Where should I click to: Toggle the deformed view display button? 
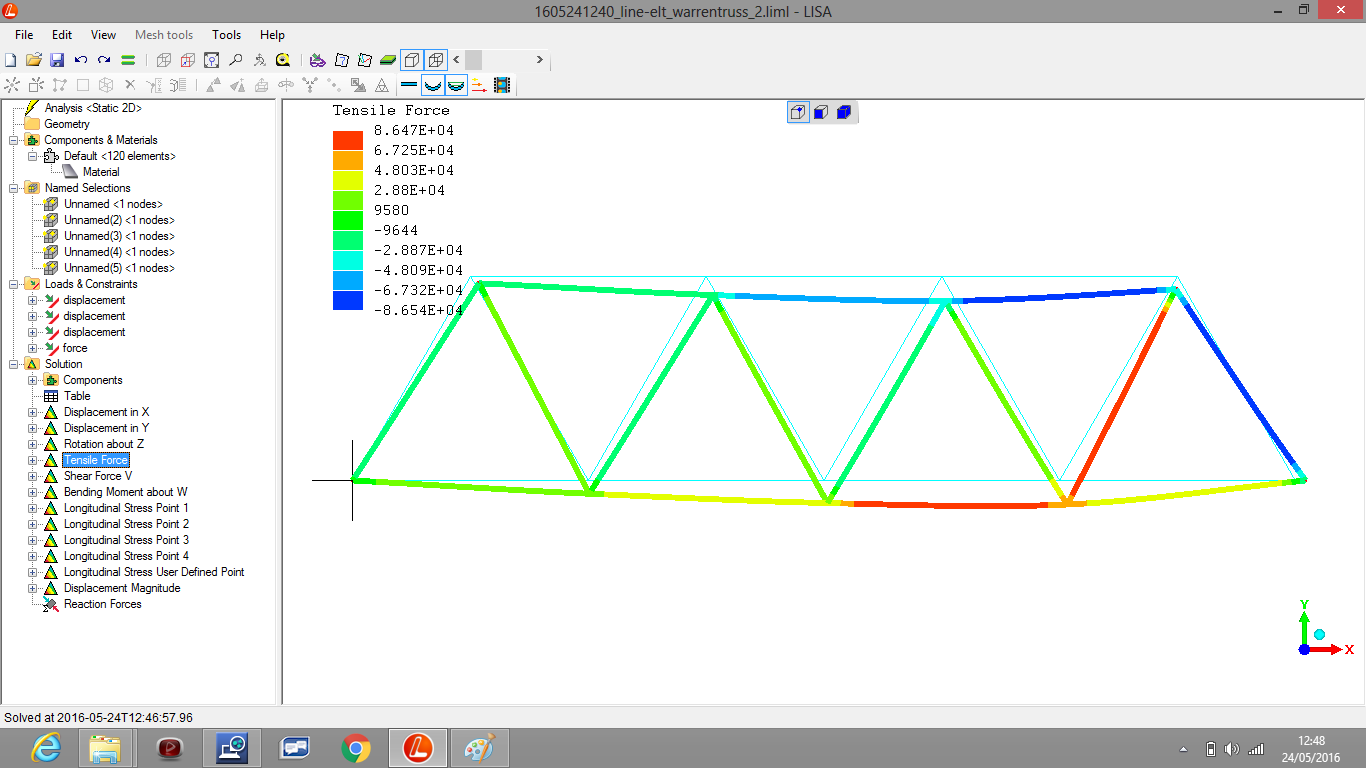(433, 86)
